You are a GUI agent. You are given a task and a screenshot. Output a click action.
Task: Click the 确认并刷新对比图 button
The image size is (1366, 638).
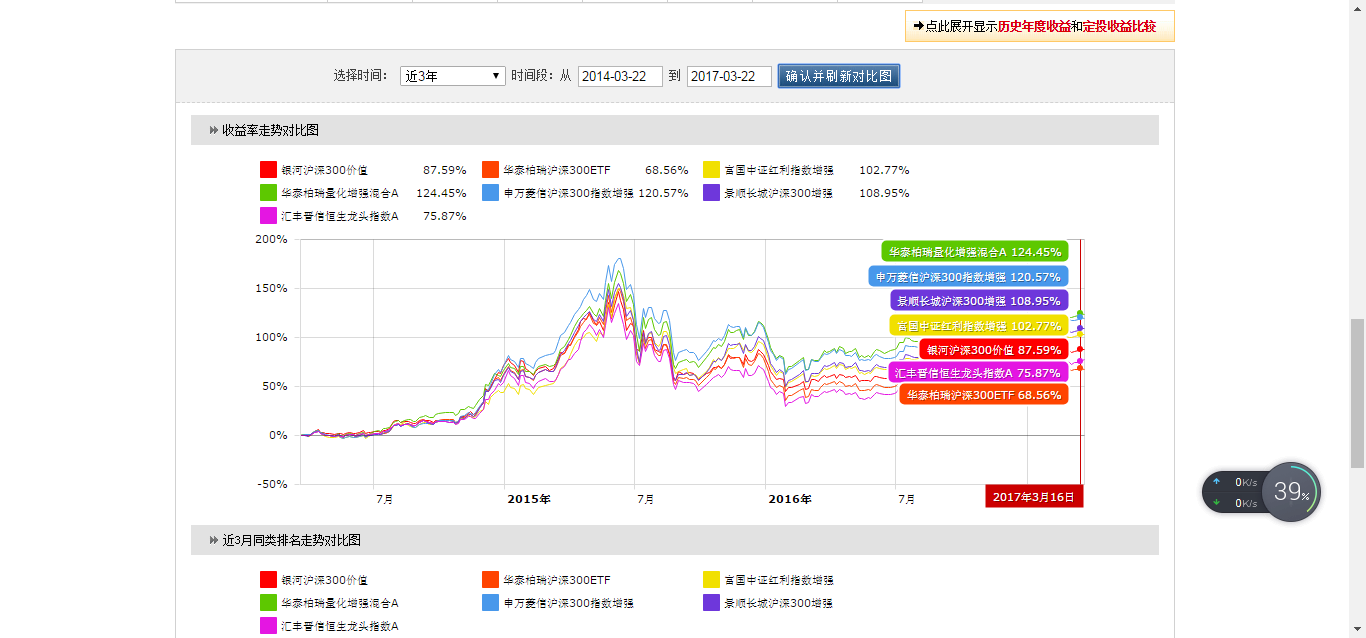pos(838,75)
